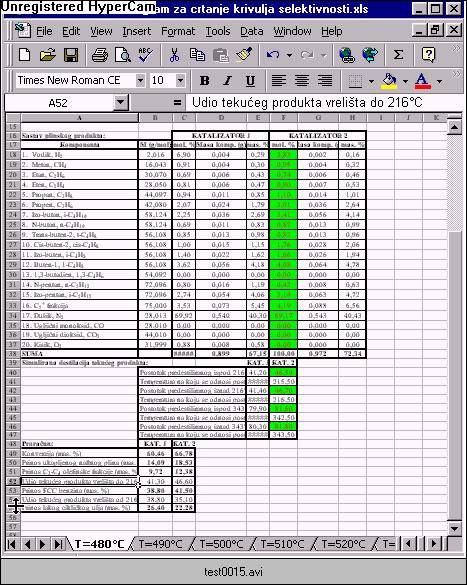The height and width of the screenshot is (585, 467).
Task: Redo with the greyed Redo arrow icon
Action: pos(307,55)
